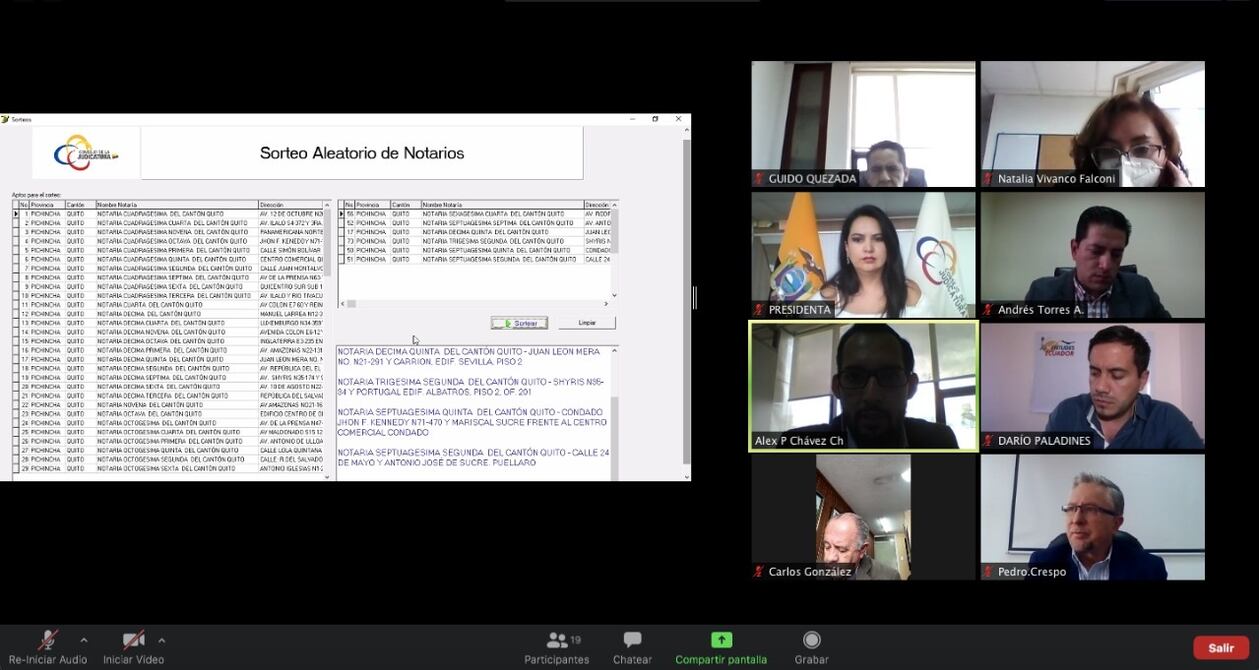Expand audio options arrow beside microphone
This screenshot has height=670, width=1259.
[84, 640]
